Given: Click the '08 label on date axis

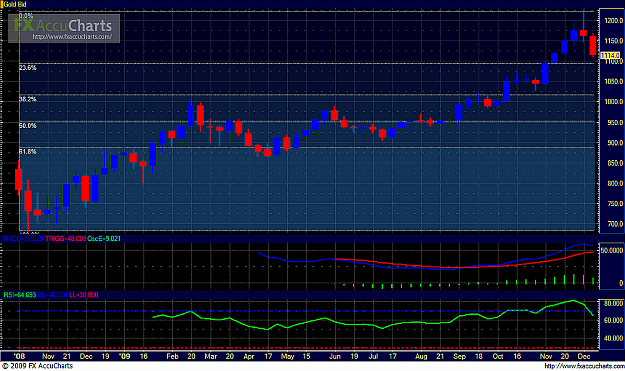Looking at the screenshot, I should (19, 356).
